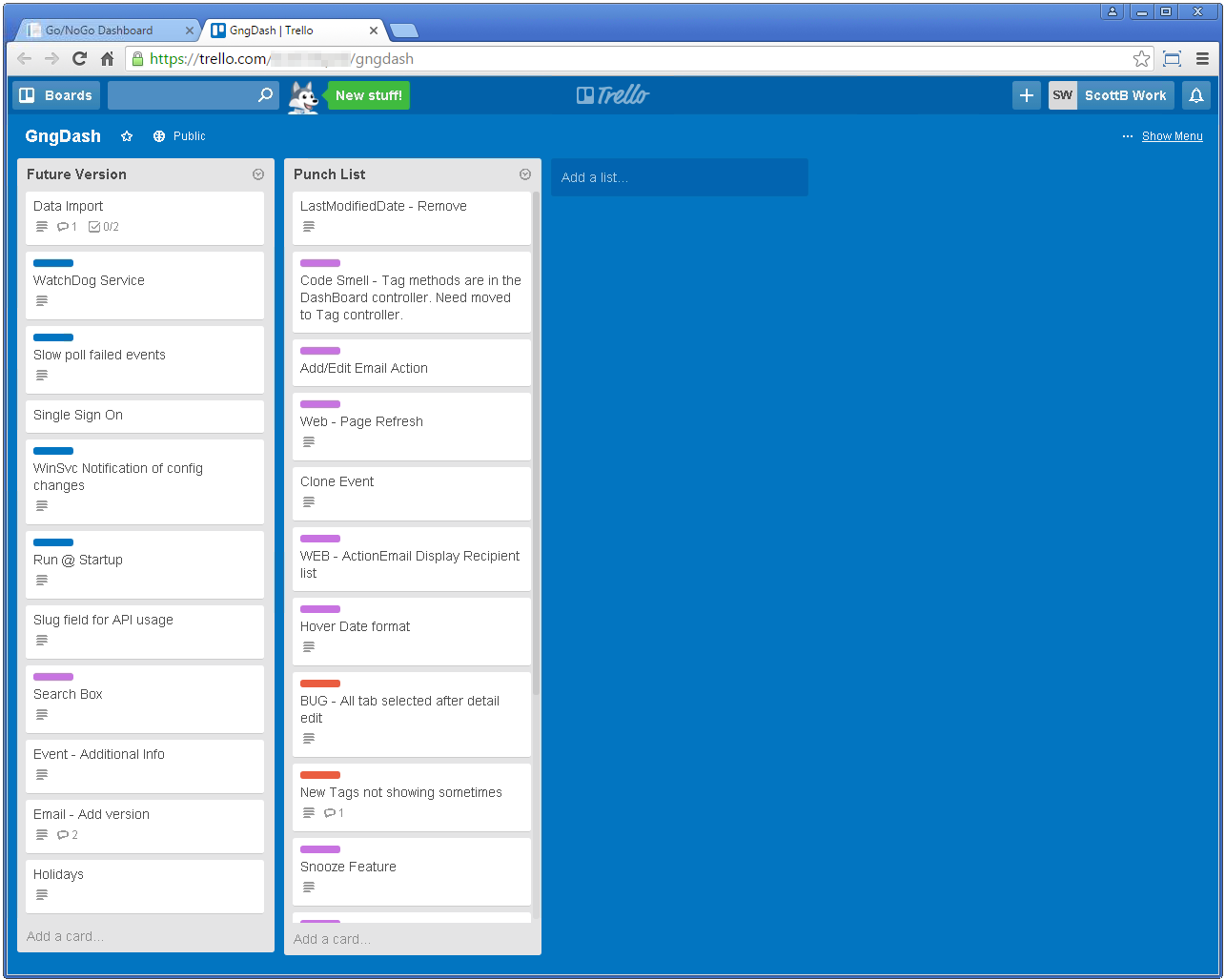Screen dimensions: 1225x980
Task: Click the Show Menu link
Action: 1172,136
